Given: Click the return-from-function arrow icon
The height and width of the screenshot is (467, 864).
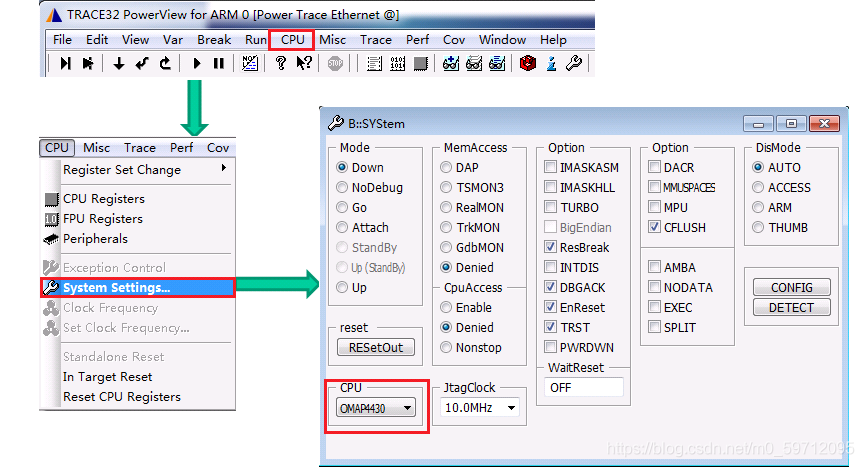Looking at the screenshot, I should [142, 63].
